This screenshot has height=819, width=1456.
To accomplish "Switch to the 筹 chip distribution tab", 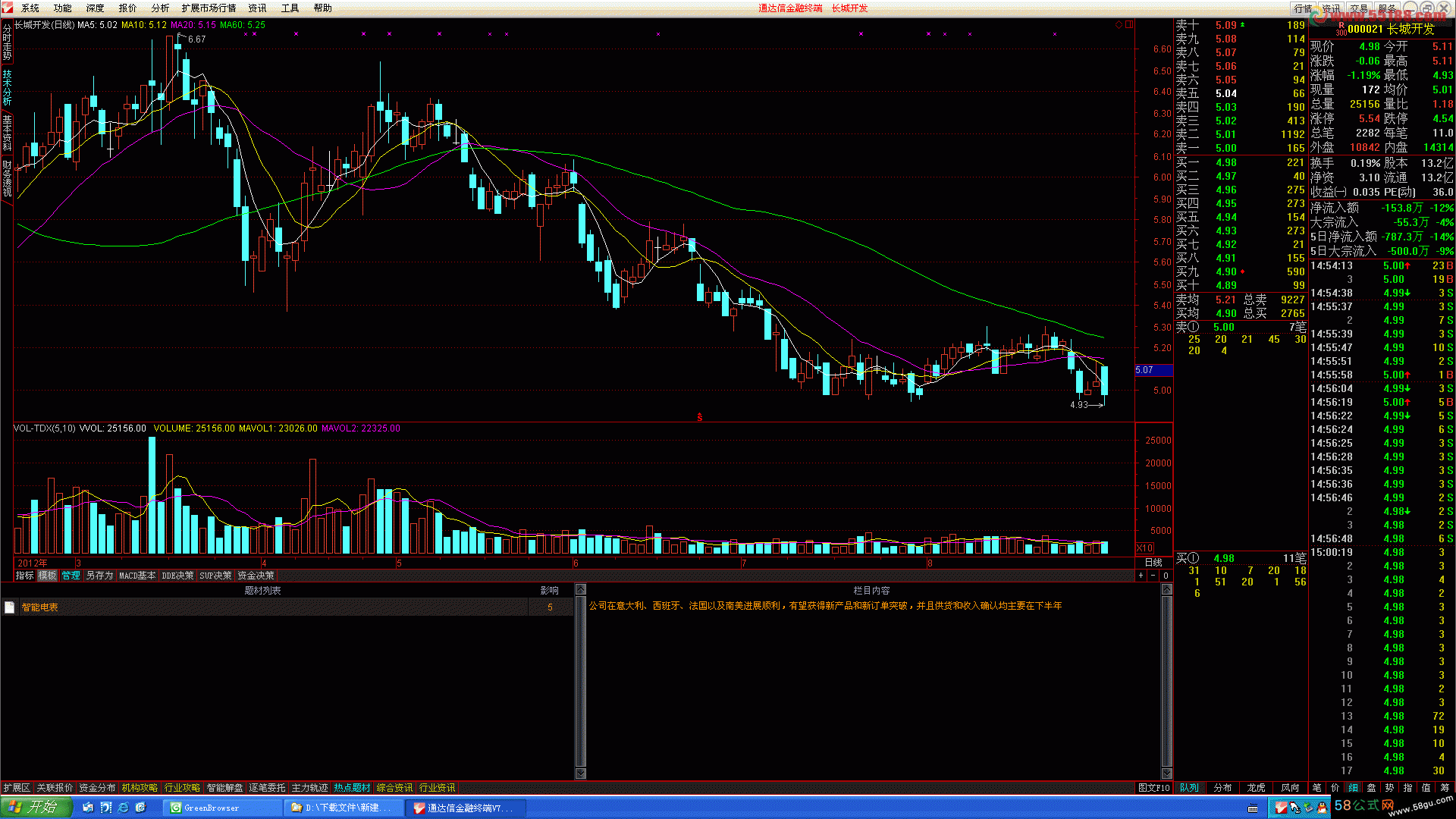I will [x=1445, y=788].
